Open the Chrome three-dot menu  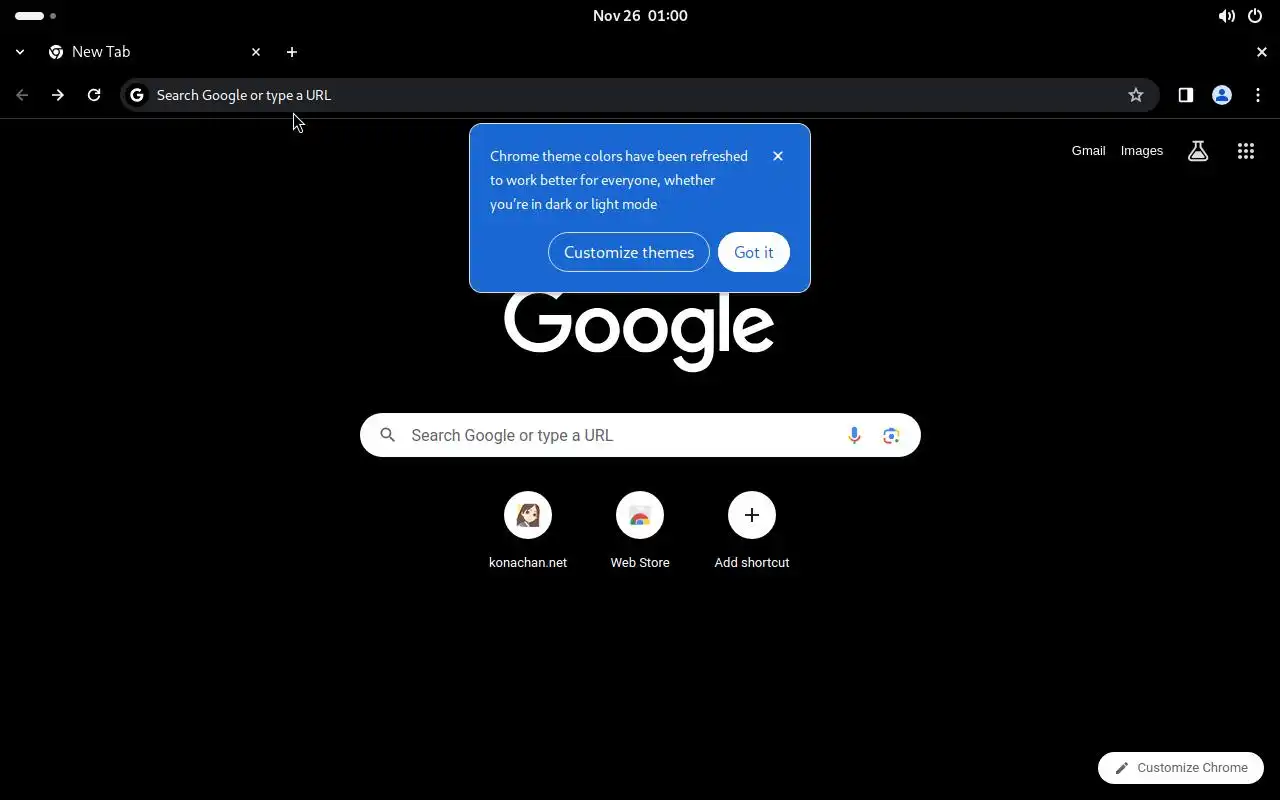click(x=1258, y=95)
